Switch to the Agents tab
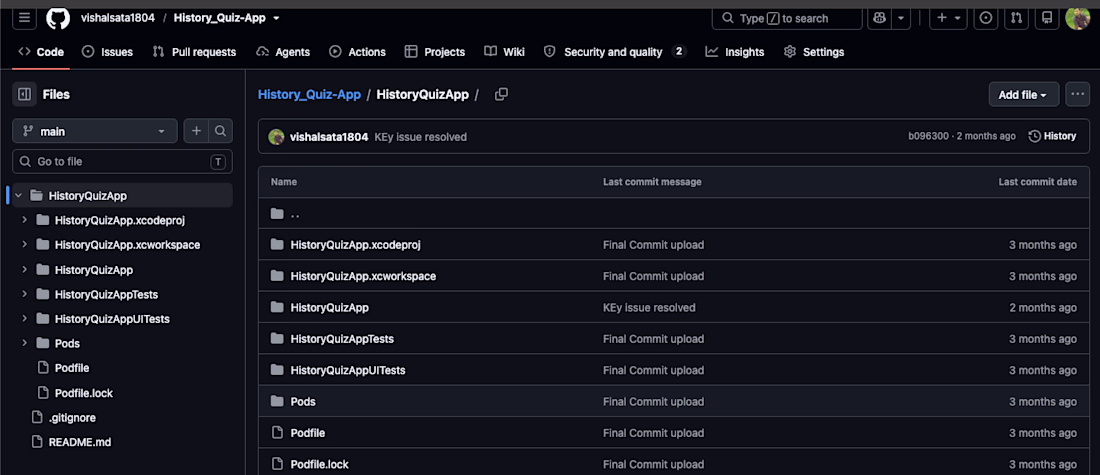 (283, 52)
